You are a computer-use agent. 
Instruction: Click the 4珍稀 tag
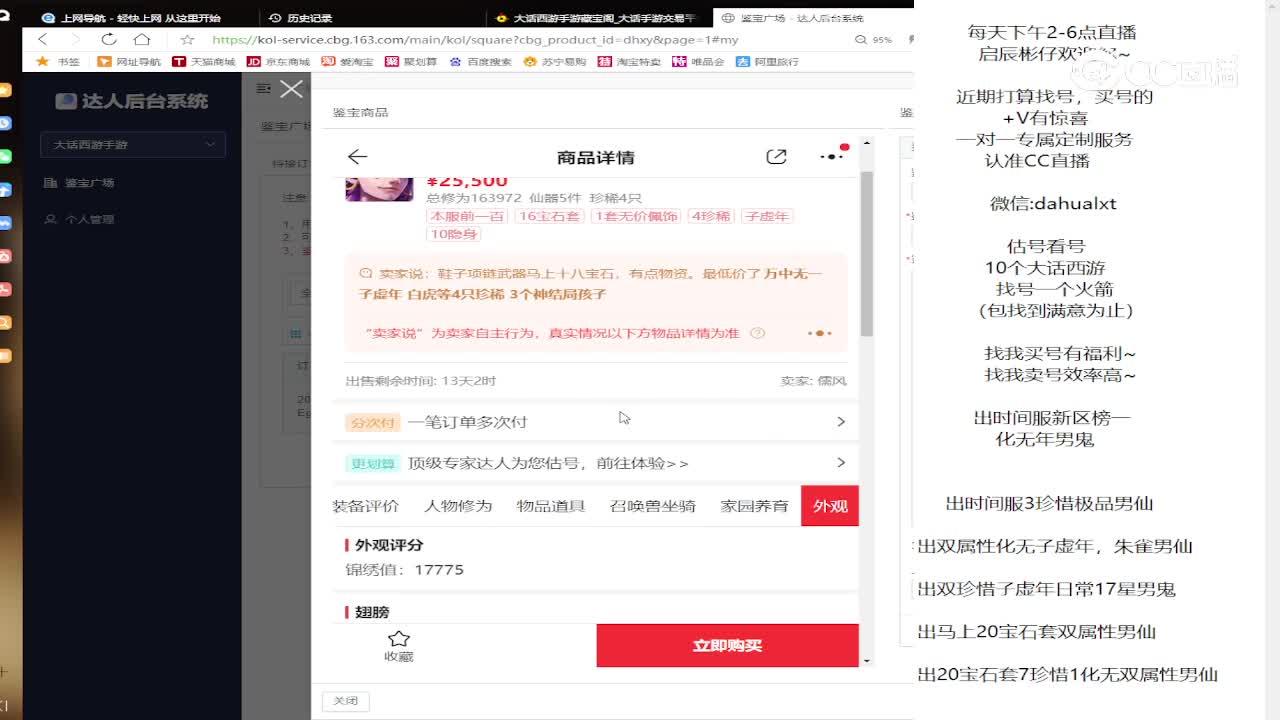(710, 216)
